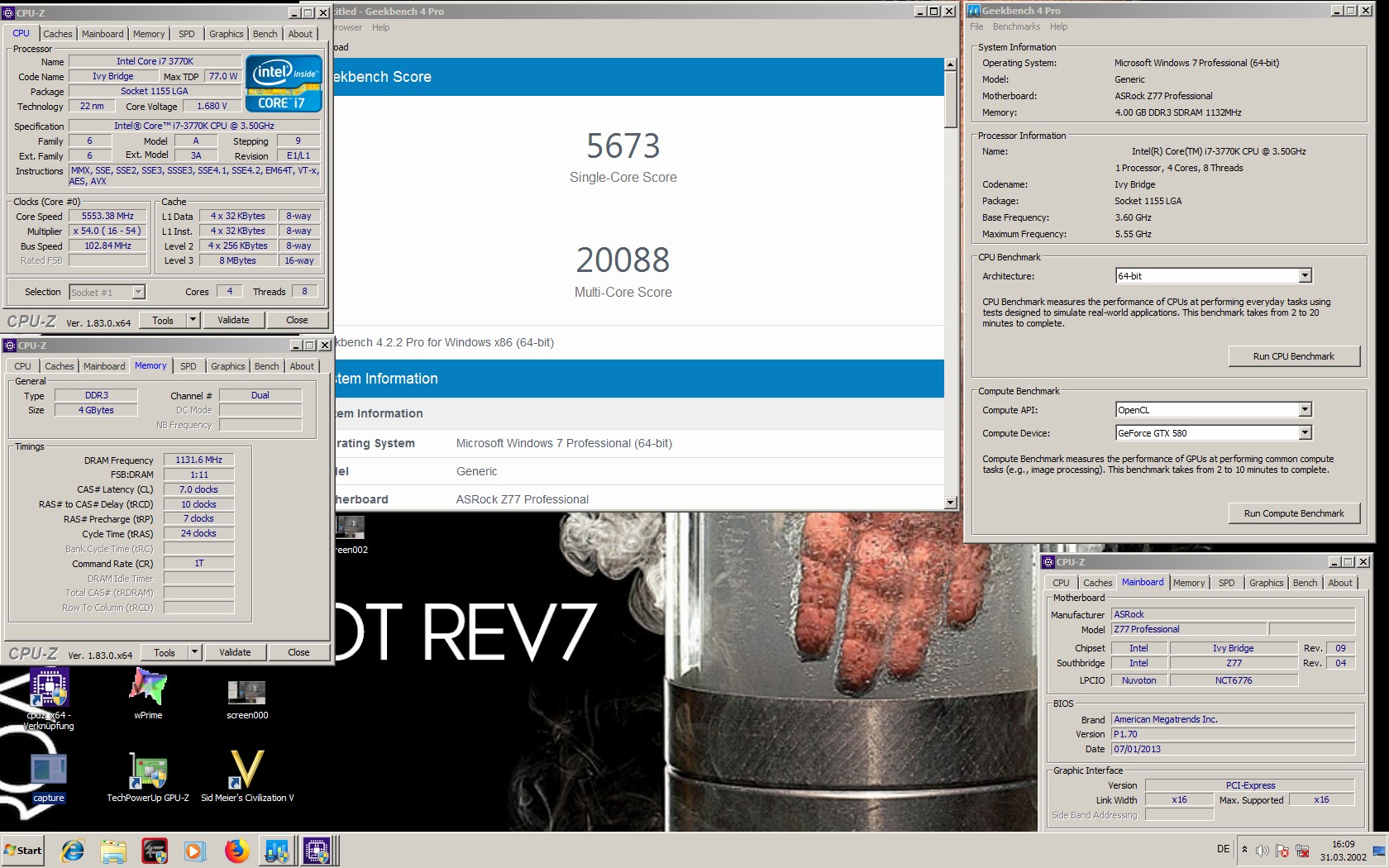
Task: Select the capture desktop icon
Action: [x=49, y=778]
